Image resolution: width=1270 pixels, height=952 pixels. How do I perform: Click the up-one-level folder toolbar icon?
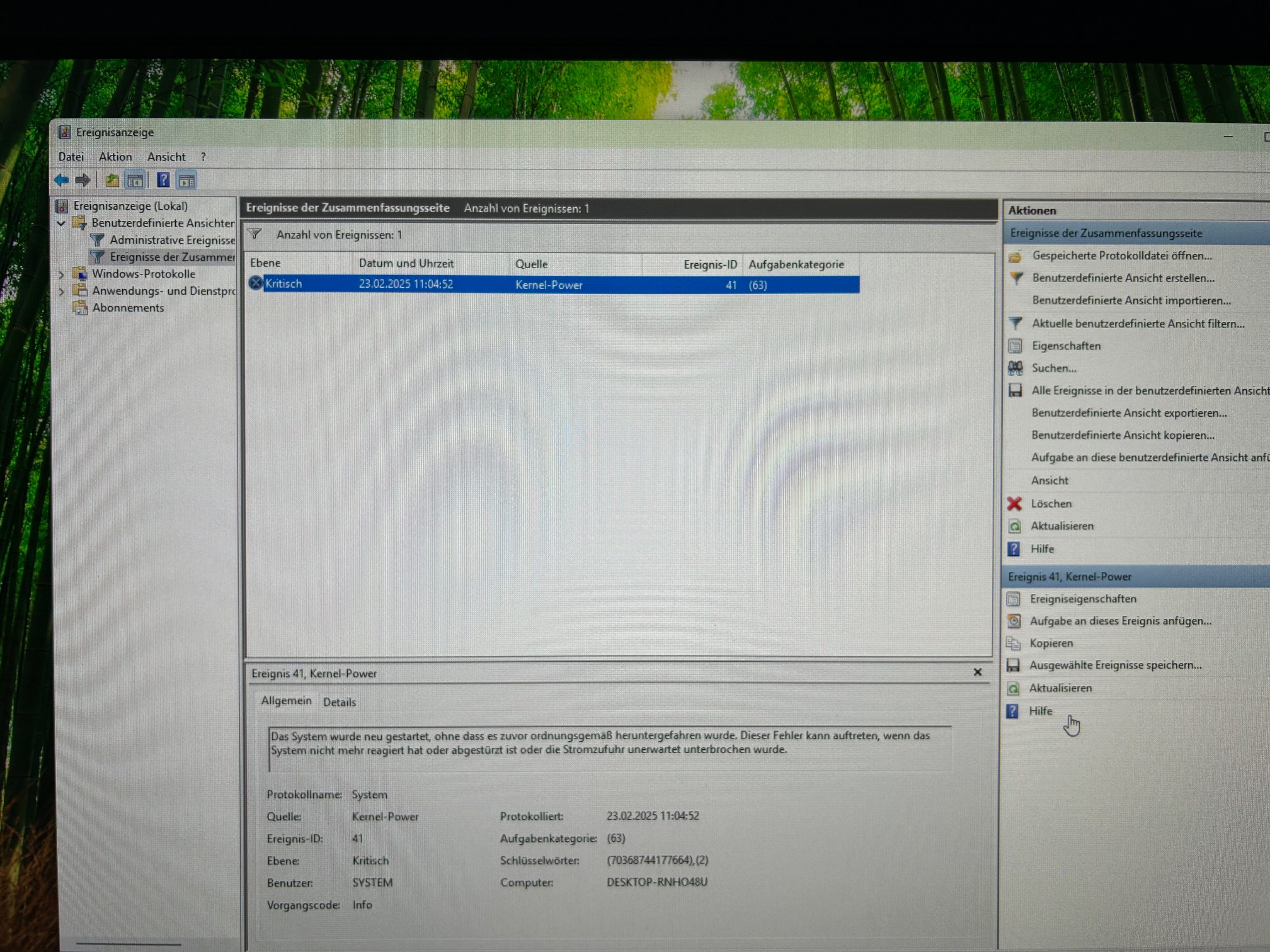[112, 181]
